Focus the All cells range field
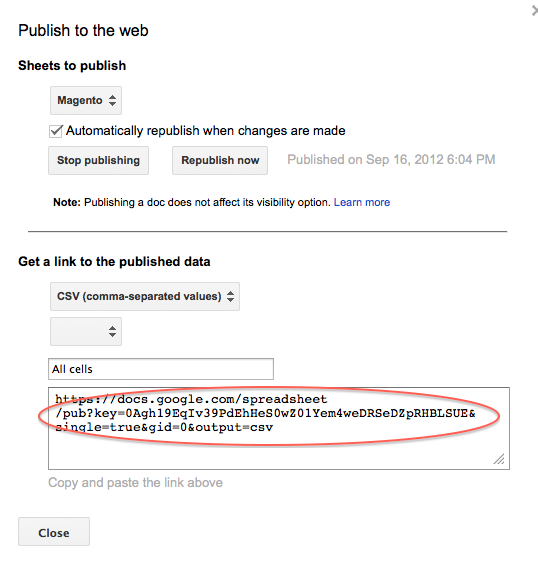The width and height of the screenshot is (538, 566). pos(161,369)
